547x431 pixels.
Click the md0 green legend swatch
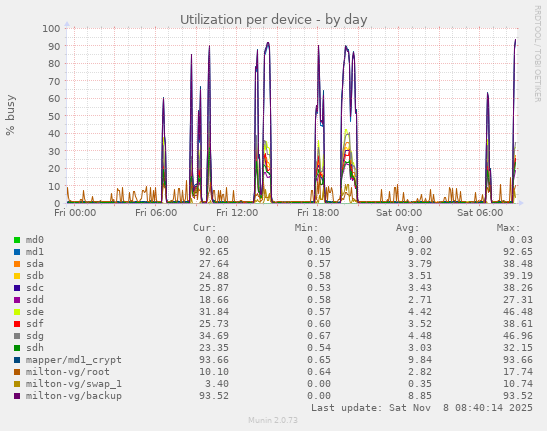(x=17, y=240)
